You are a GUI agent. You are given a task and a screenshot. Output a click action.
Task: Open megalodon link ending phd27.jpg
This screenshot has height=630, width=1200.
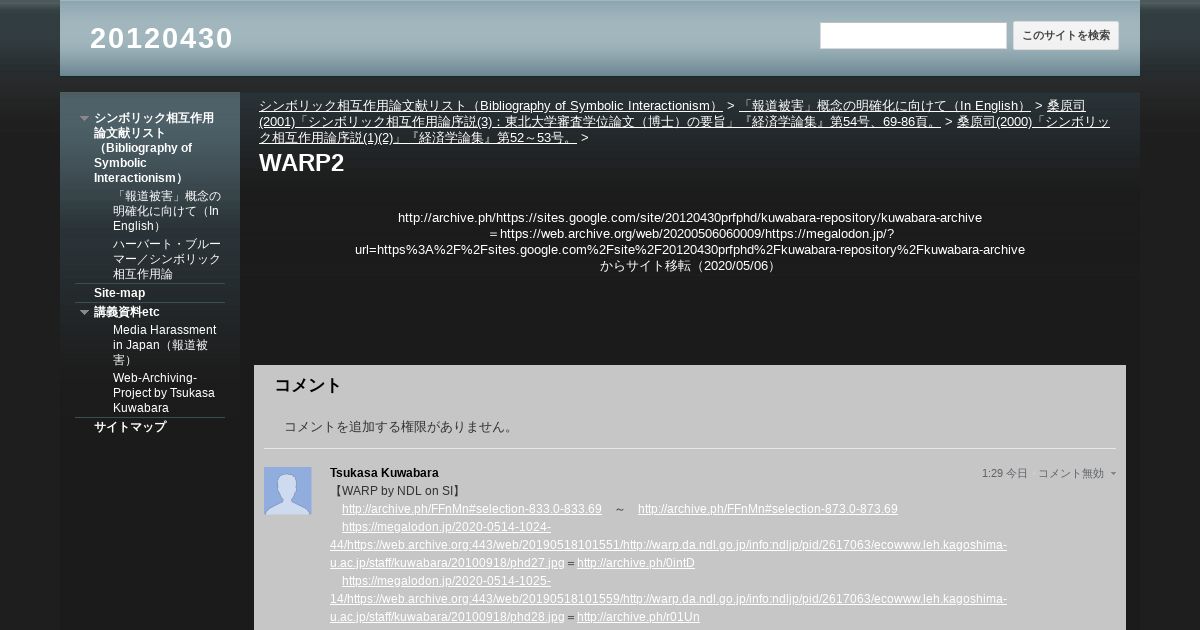click(668, 545)
